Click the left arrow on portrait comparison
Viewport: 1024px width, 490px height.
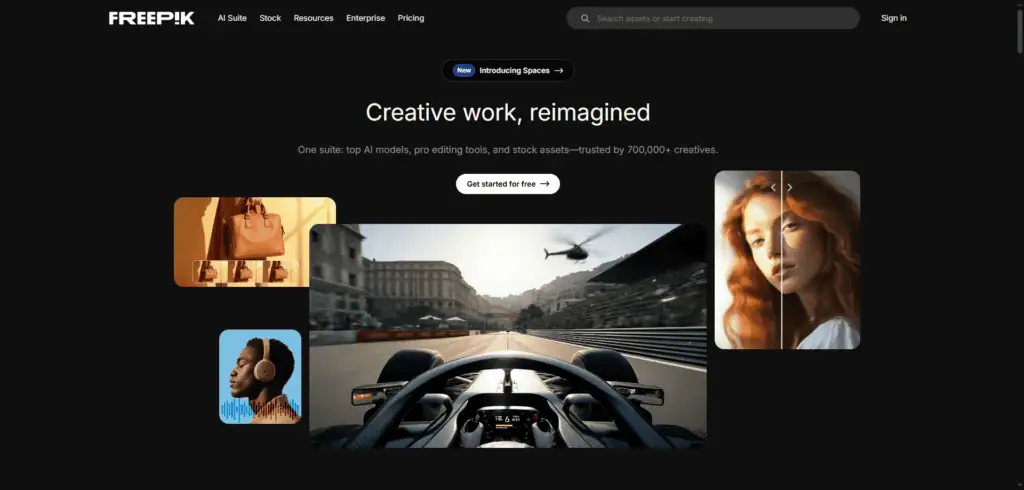pos(772,187)
